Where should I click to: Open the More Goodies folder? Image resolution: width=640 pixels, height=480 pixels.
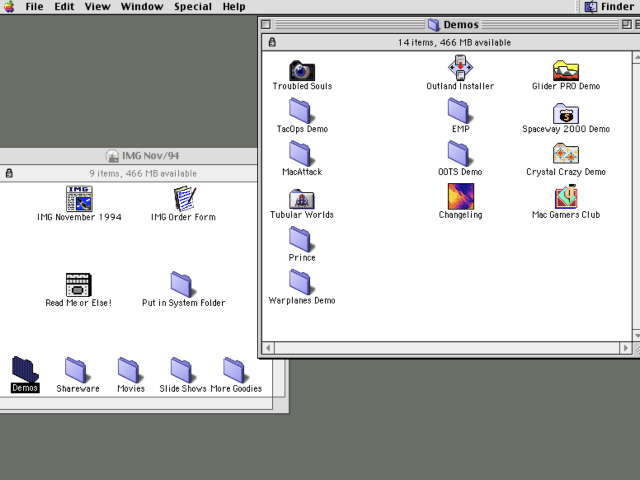point(235,370)
